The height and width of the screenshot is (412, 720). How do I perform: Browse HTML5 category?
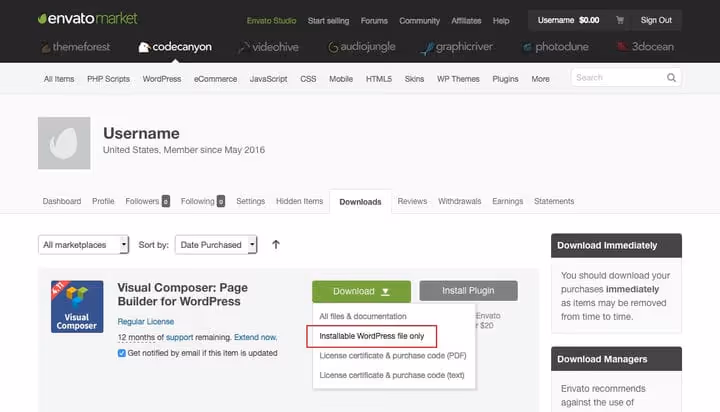coord(379,79)
